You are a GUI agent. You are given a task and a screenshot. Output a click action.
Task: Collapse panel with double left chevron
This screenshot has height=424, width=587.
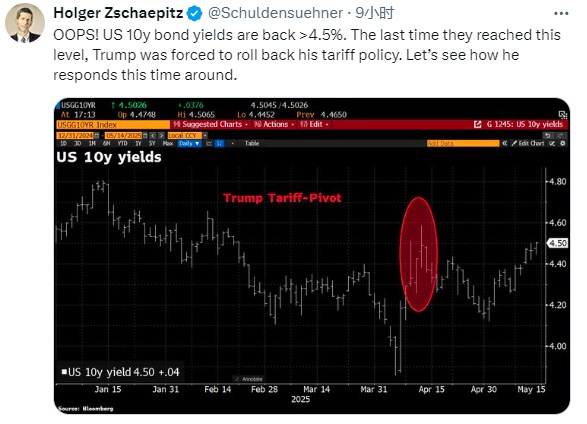click(505, 143)
